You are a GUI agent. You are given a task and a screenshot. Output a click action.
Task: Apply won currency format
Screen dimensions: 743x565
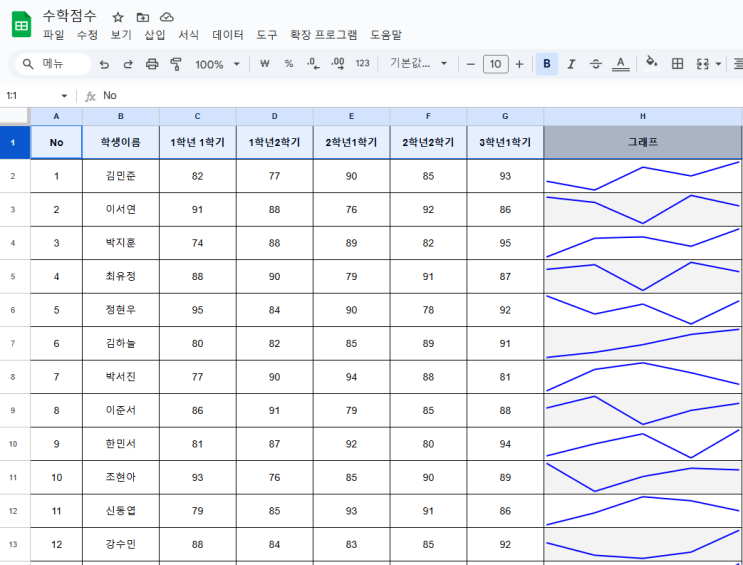tap(265, 64)
